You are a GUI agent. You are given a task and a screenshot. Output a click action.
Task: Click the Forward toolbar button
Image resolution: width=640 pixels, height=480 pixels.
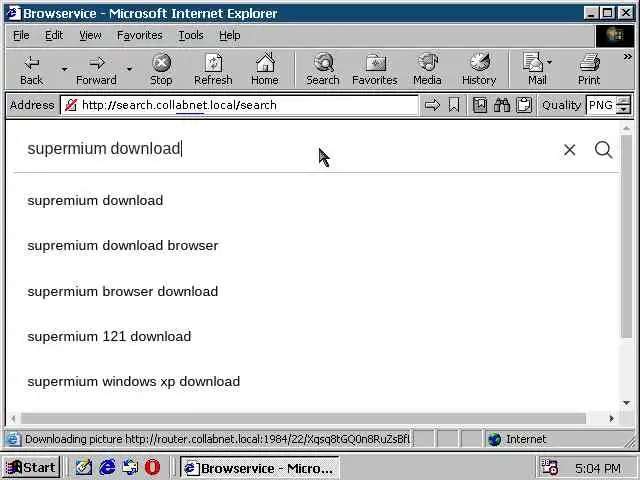point(96,70)
